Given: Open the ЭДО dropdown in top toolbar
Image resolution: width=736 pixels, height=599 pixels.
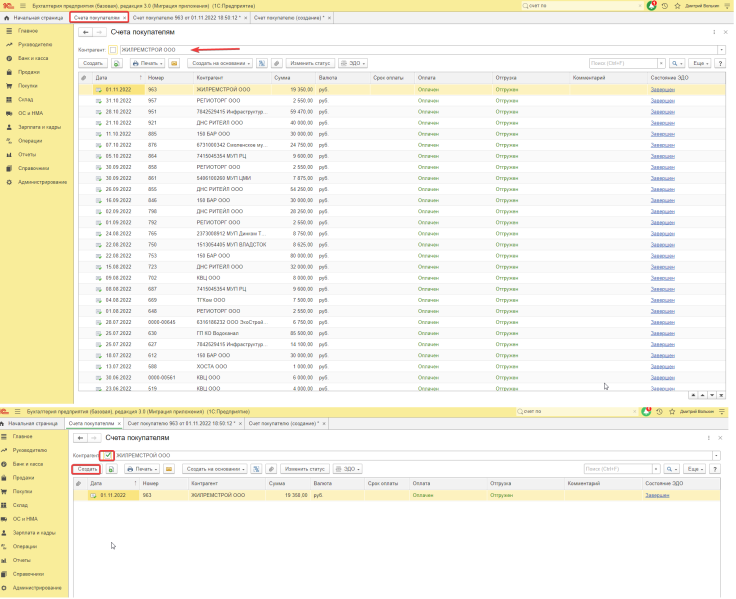Looking at the screenshot, I should coord(353,63).
